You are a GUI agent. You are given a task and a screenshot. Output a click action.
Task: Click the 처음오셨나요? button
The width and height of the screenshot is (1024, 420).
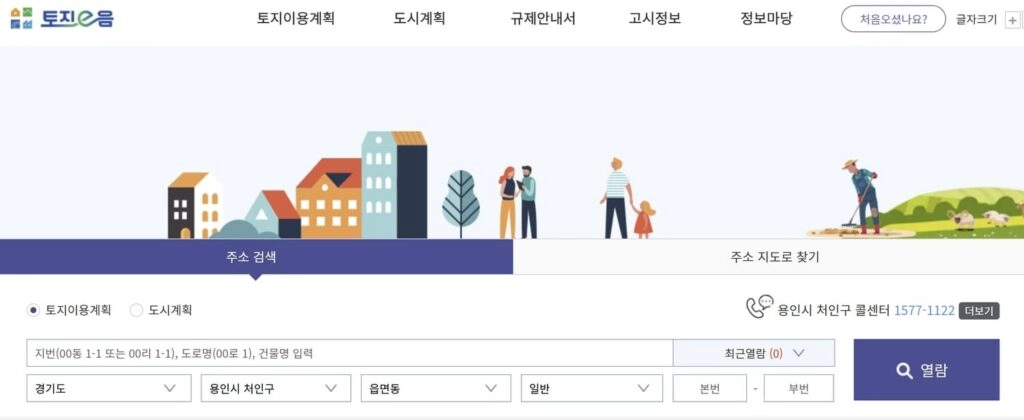pos(893,19)
